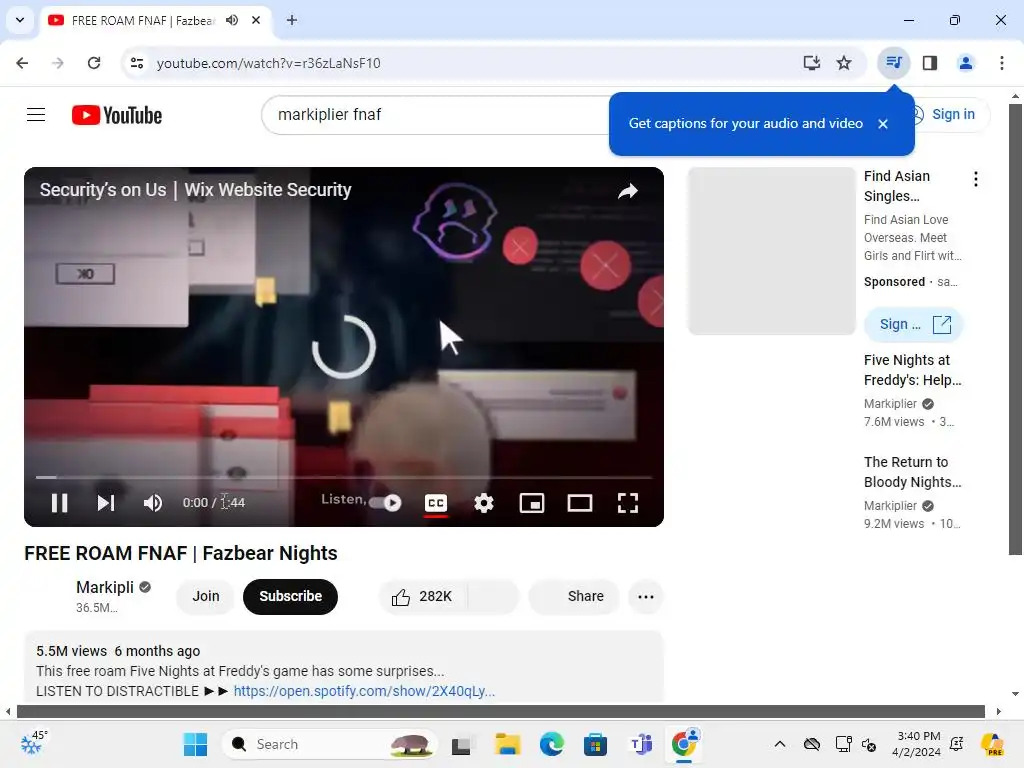Go forward in the browser

point(58,63)
